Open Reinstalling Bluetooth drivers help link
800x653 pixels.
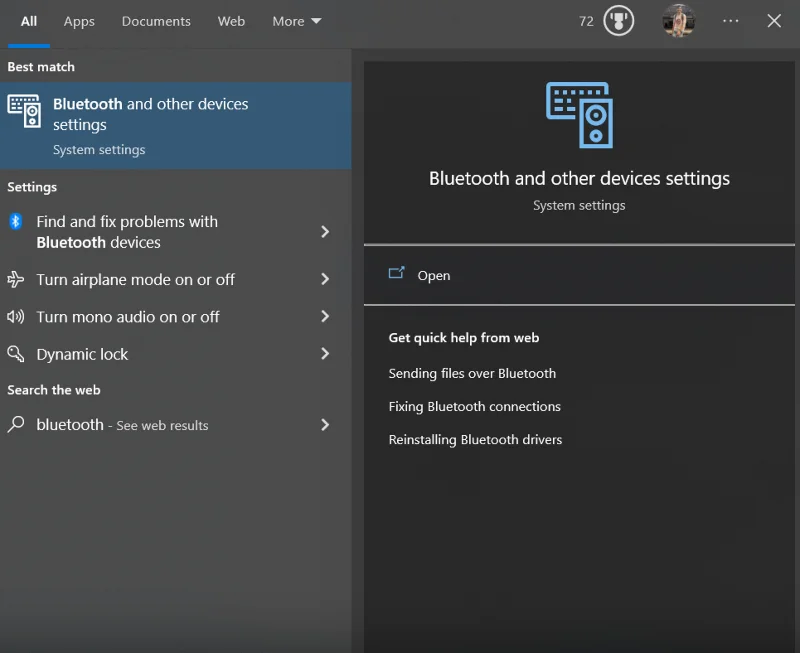pyautogui.click(x=475, y=440)
